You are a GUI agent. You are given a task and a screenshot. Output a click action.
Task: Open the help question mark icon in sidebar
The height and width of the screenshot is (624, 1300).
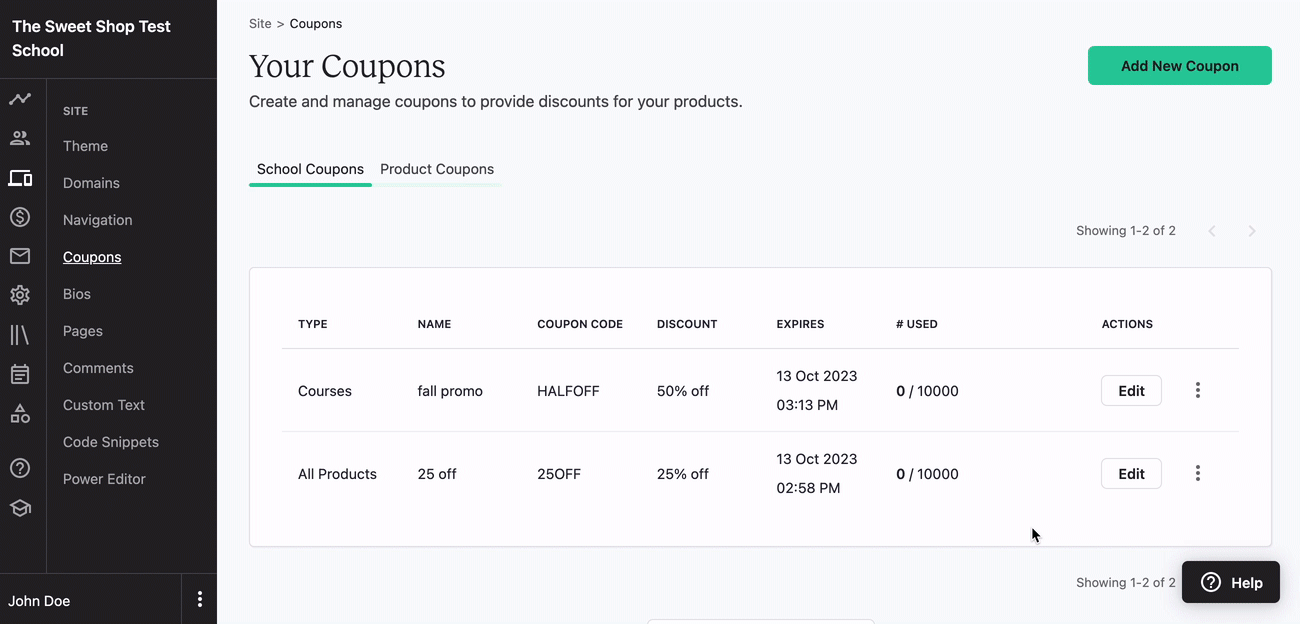[20, 467]
